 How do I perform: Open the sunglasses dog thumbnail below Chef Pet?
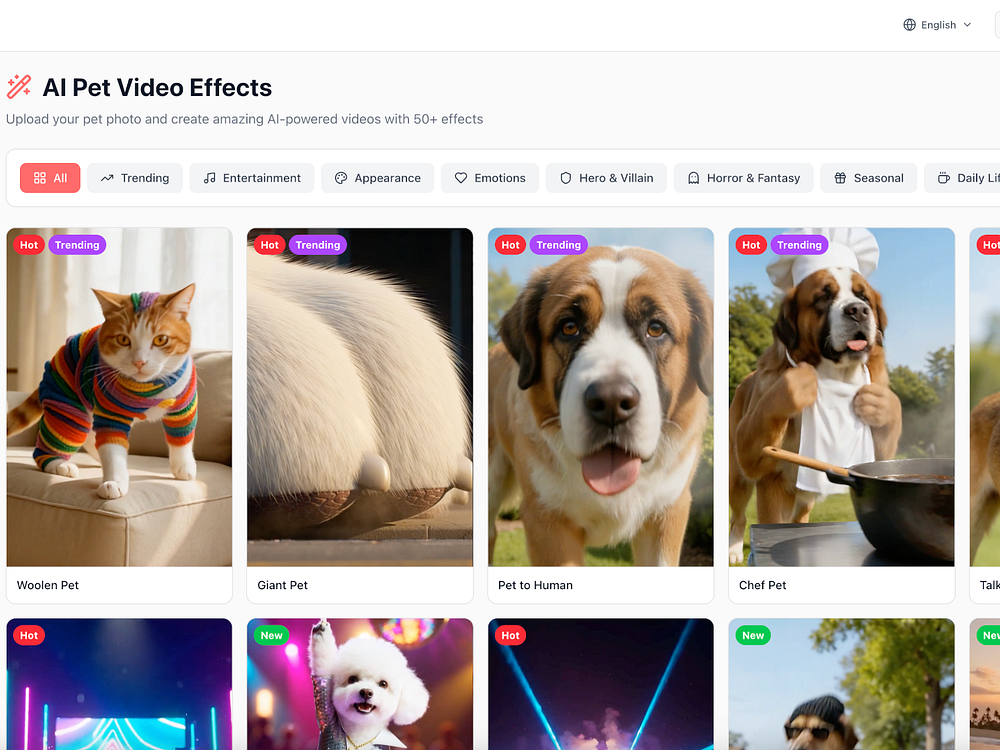point(841,684)
